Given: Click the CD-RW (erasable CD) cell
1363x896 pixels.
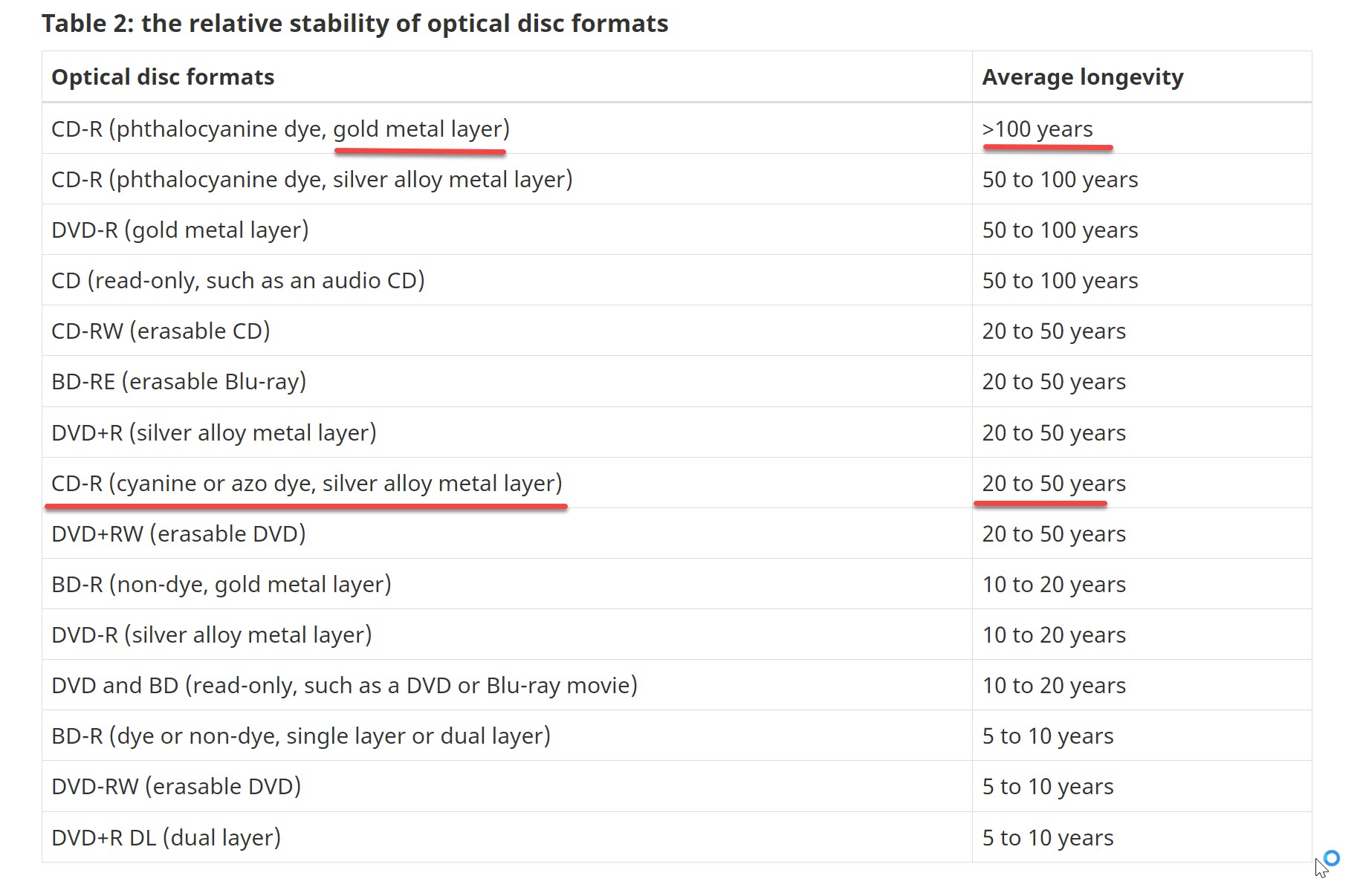Looking at the screenshot, I should (161, 331).
